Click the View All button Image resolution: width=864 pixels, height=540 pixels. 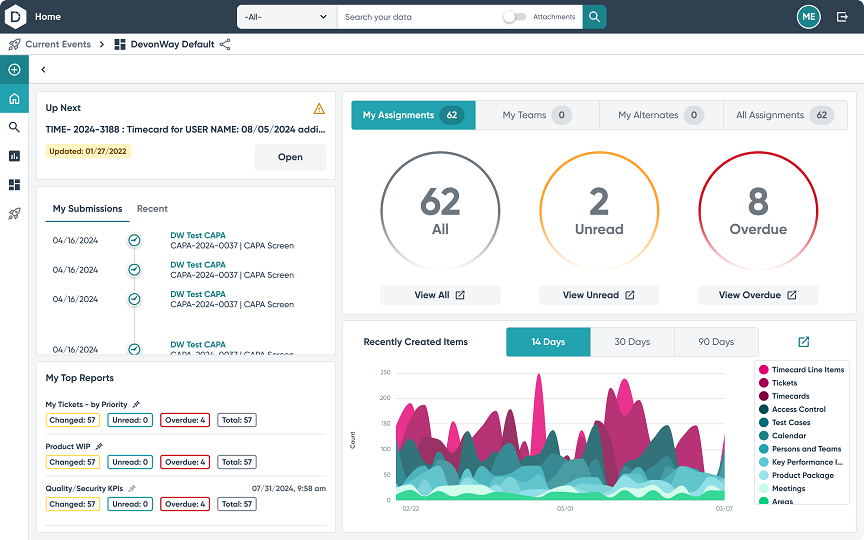440,295
